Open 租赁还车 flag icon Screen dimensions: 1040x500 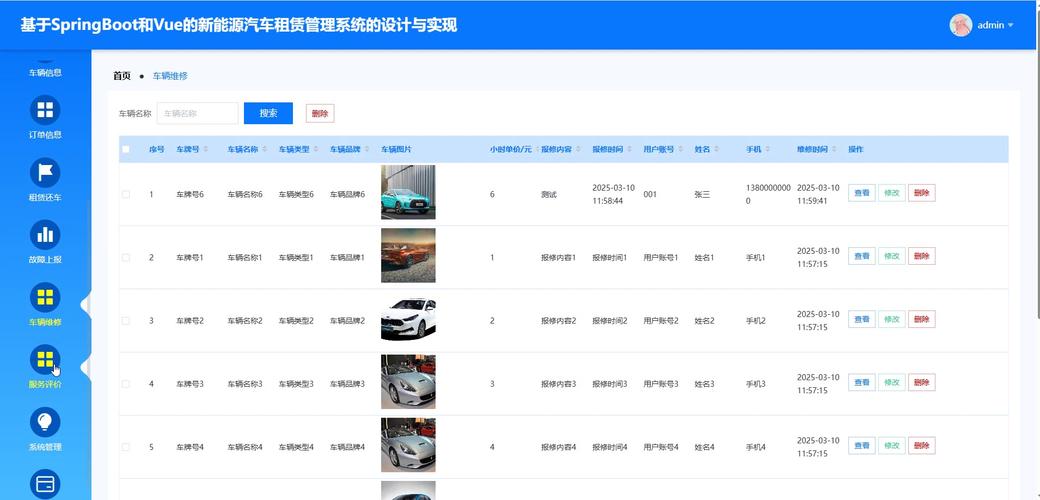(45, 172)
